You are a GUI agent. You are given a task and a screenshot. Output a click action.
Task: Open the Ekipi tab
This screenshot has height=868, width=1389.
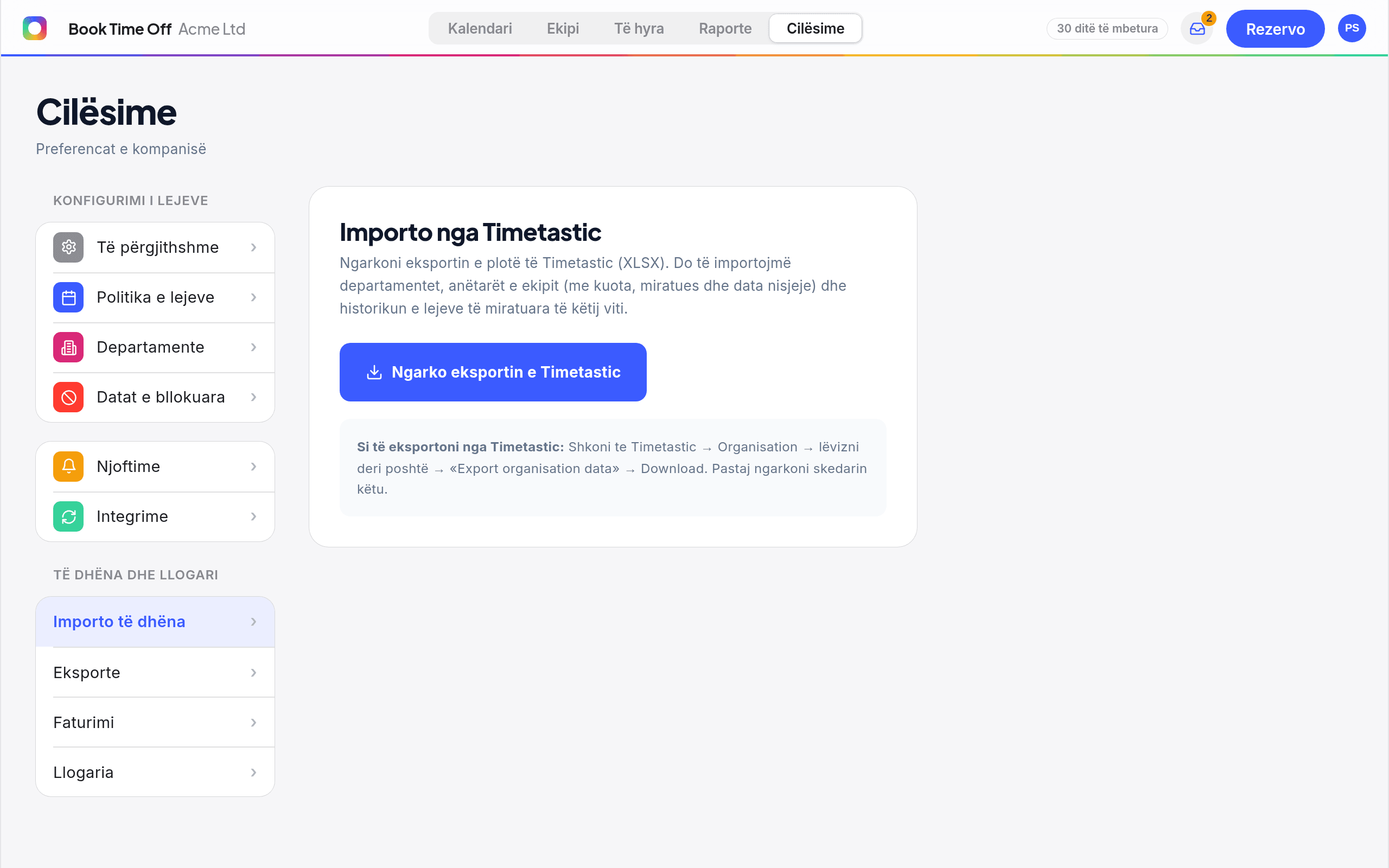(x=563, y=29)
